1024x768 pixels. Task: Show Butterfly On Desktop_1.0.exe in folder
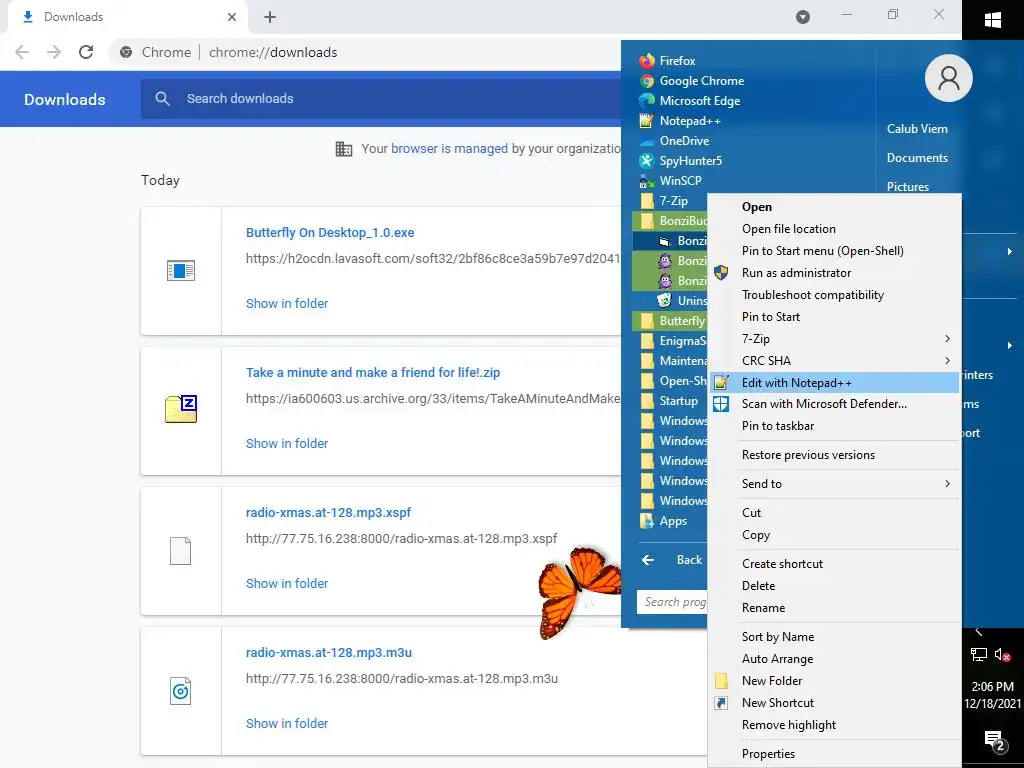[287, 303]
